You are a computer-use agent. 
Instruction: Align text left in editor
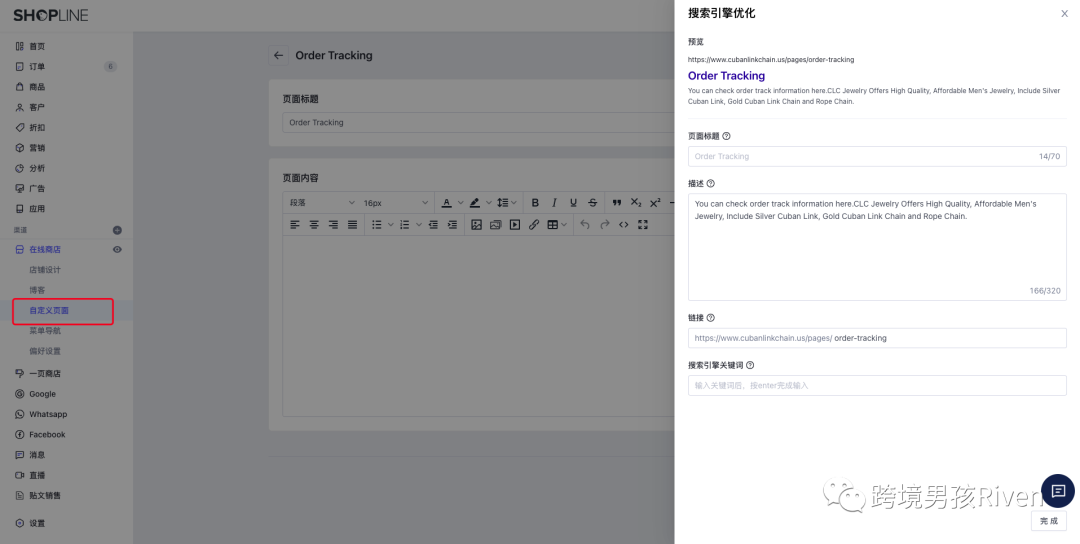coord(295,224)
